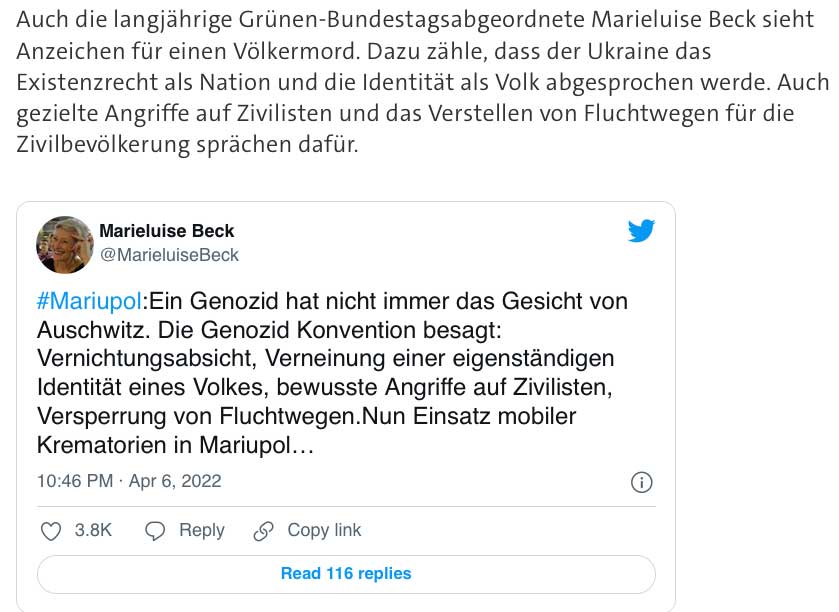
Task: Click the Copy link text label
Action: (x=324, y=531)
